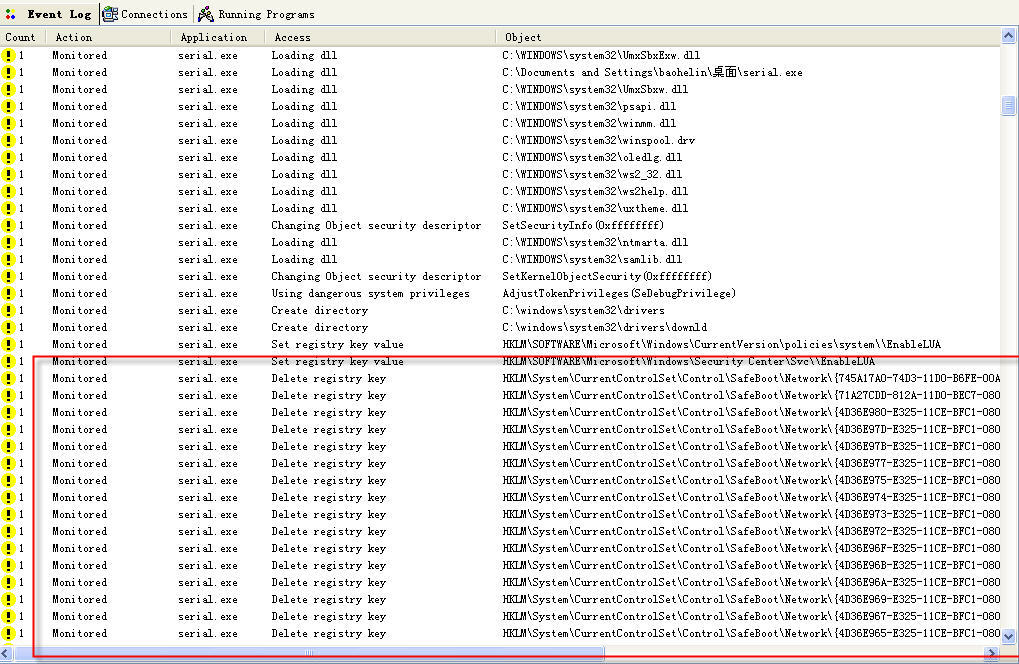Switch to the Event Log tab
Image resolution: width=1019 pixels, height=664 pixels.
click(49, 14)
